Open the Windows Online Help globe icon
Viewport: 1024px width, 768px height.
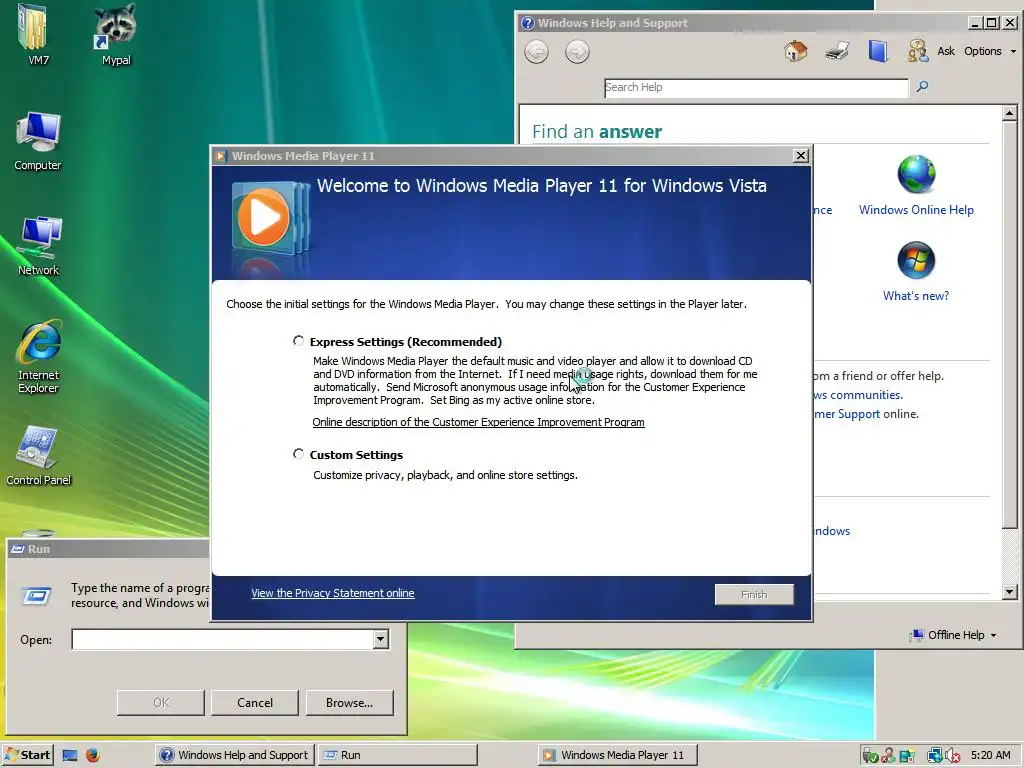pos(916,174)
